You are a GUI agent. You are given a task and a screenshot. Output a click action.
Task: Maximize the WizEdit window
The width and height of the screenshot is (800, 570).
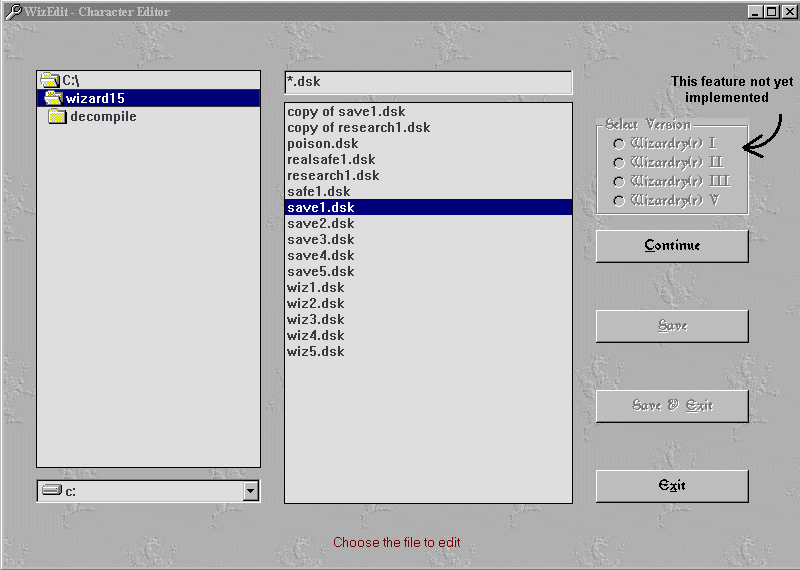tap(772, 11)
